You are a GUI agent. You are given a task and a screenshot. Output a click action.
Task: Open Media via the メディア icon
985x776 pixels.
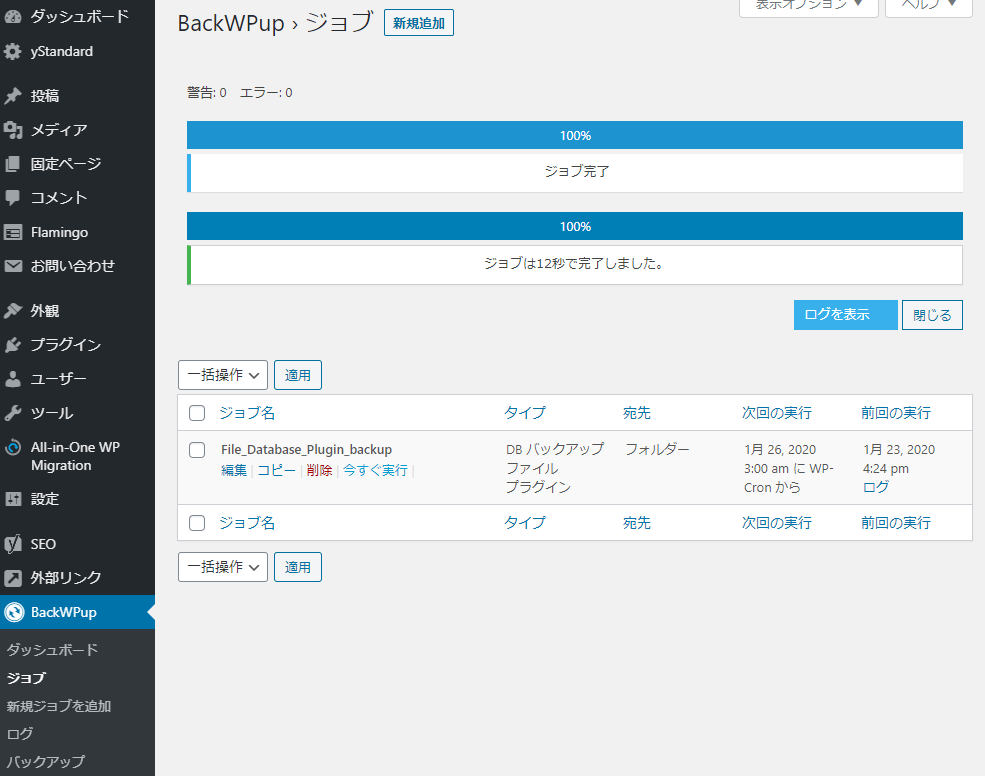click(x=13, y=130)
